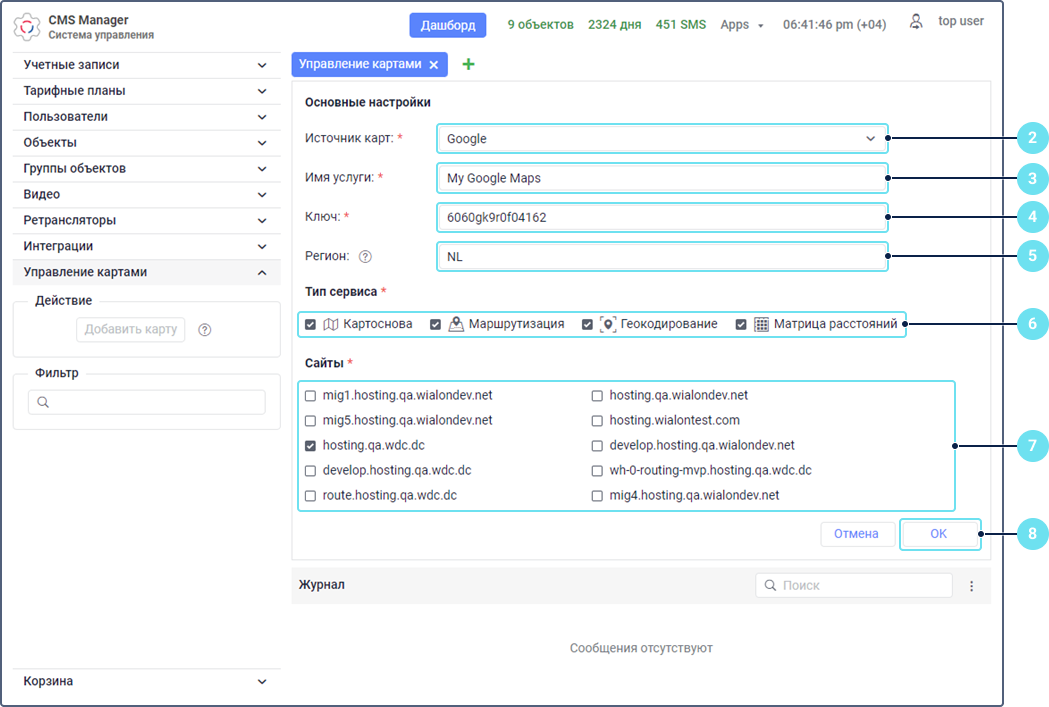Click the search magnifier in Фильтр field
This screenshot has width=1049, height=707.
coord(43,402)
